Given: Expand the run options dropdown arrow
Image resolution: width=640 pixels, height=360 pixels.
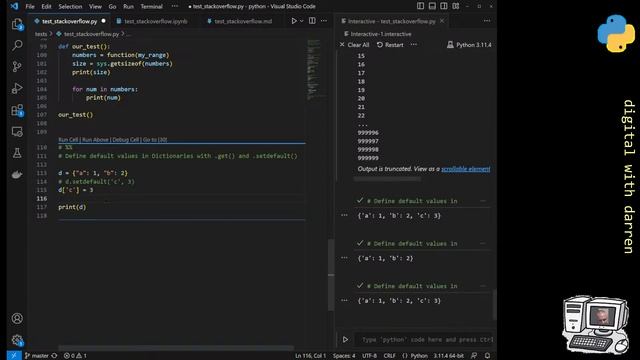Looking at the screenshot, I should 302,21.
